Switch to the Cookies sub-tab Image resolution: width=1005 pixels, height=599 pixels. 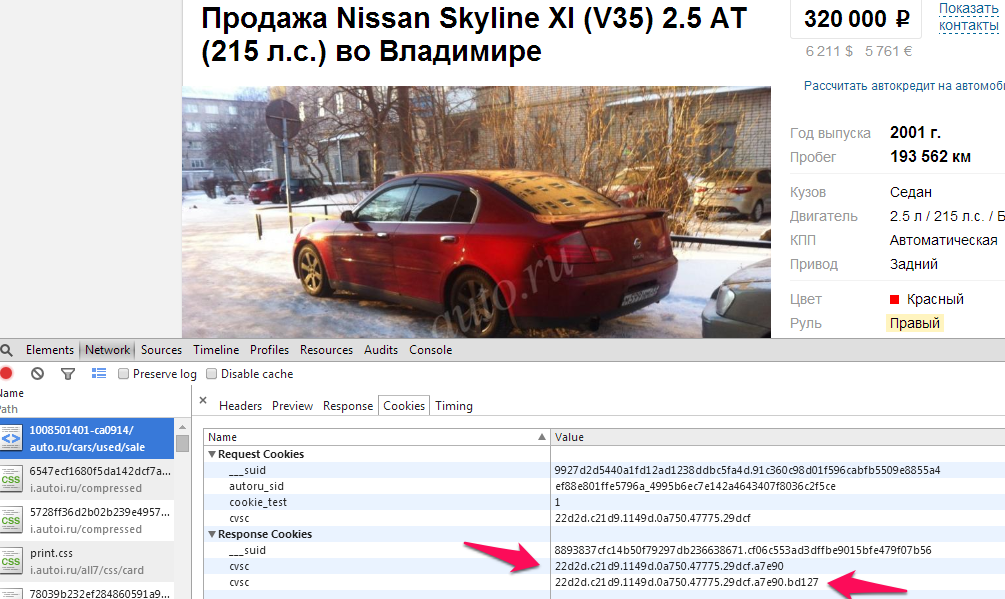[x=404, y=406]
